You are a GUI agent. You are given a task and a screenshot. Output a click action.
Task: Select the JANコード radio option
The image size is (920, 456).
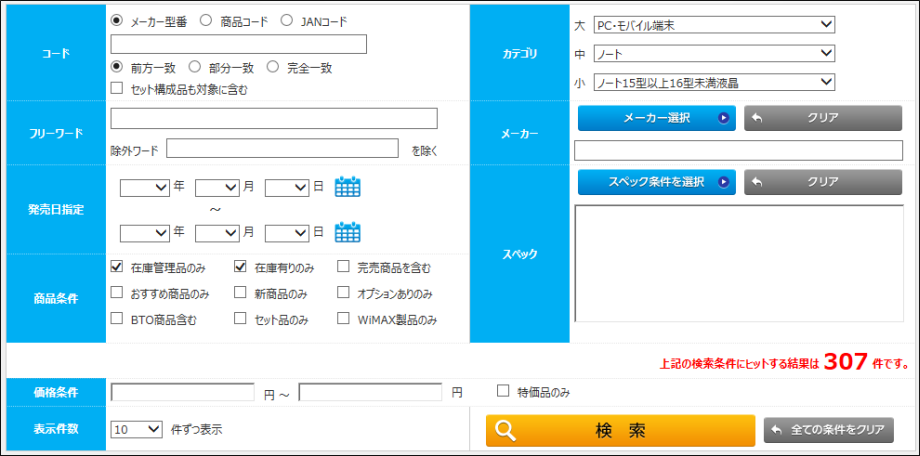286,20
